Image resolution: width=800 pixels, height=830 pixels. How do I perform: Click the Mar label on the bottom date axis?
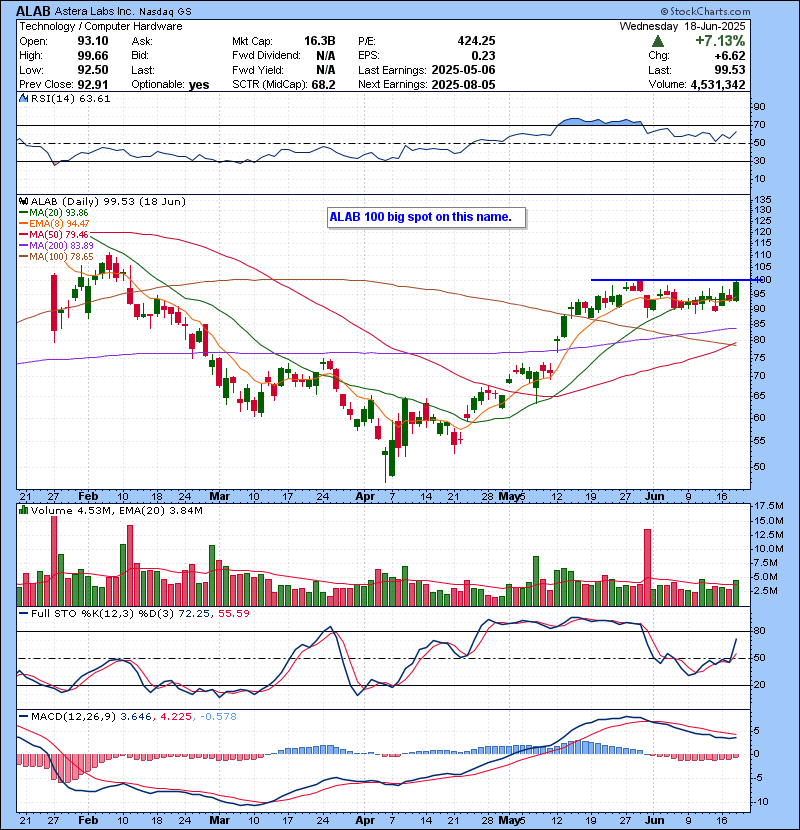pos(219,820)
